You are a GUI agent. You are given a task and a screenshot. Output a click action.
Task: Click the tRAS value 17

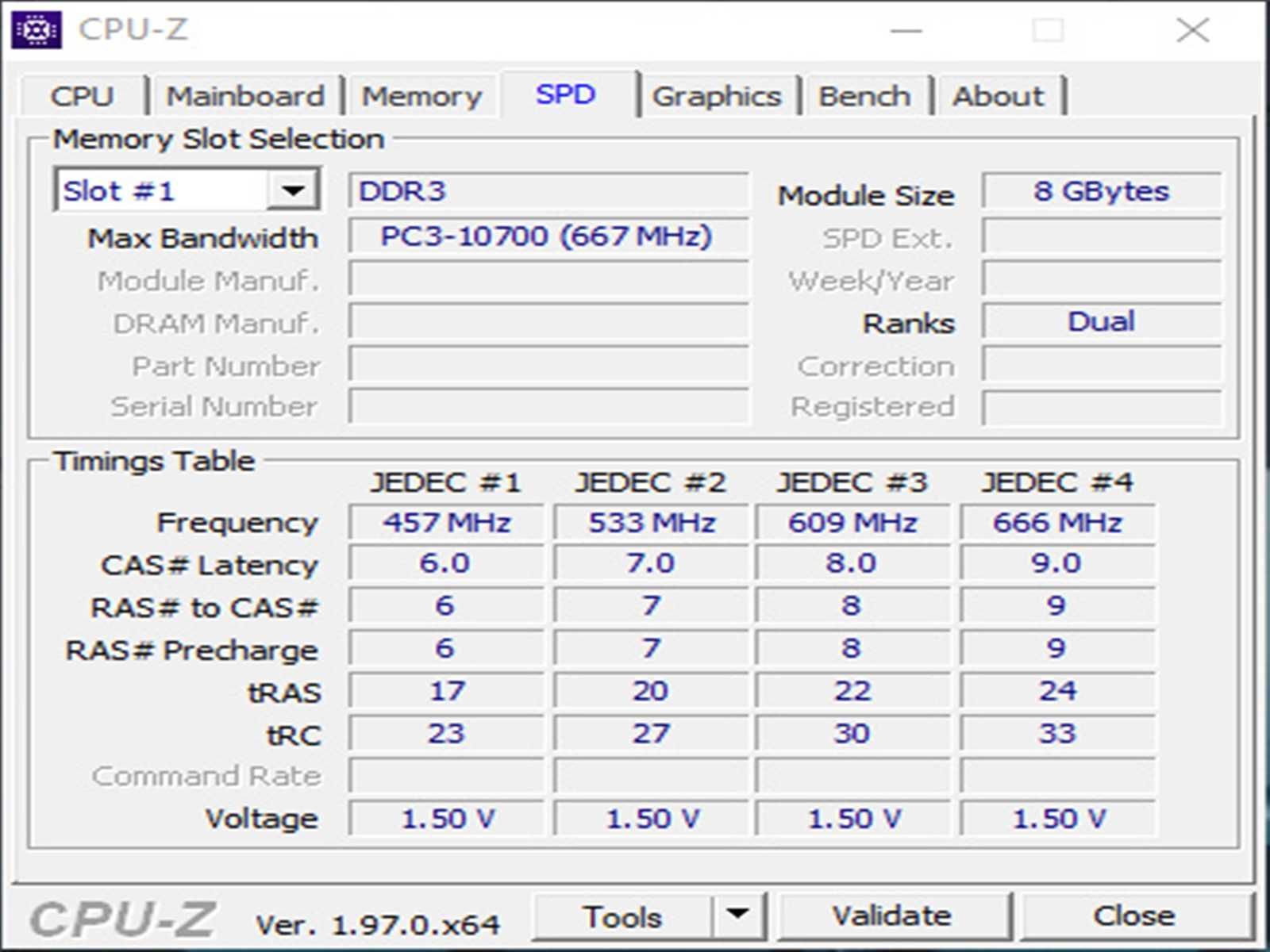coord(447,690)
